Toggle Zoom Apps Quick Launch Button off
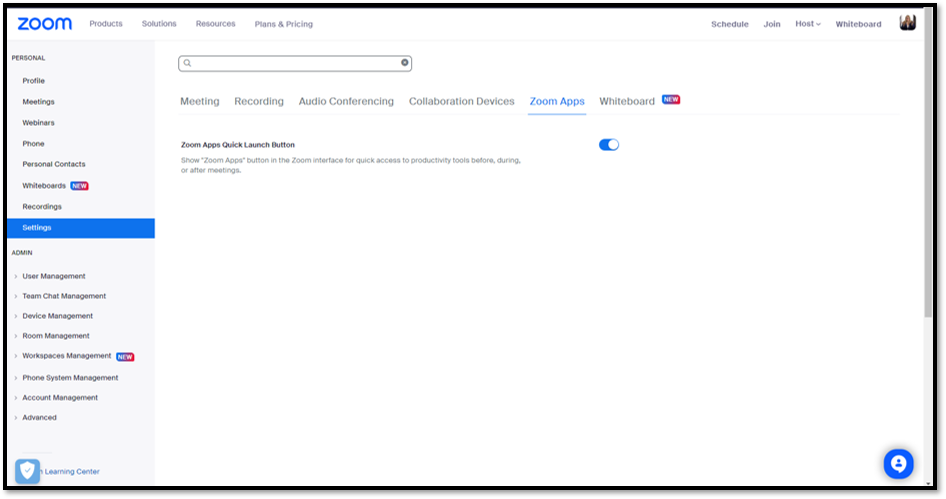This screenshot has height=499, width=946. (x=609, y=145)
